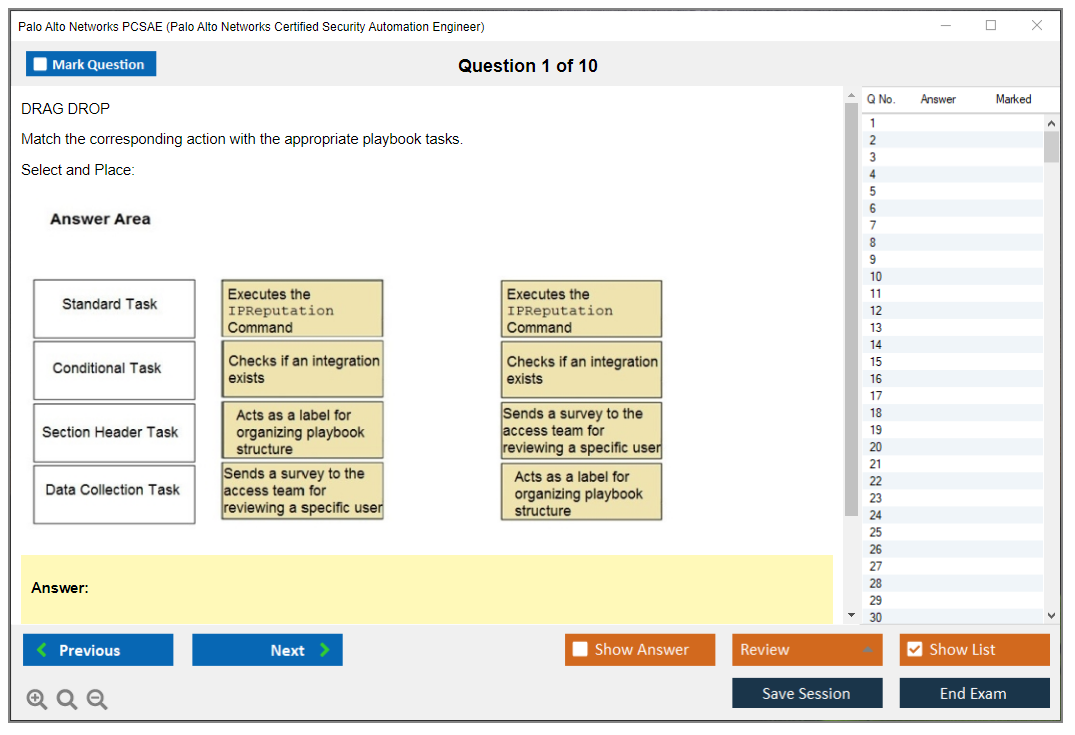Select left 'Checks if an integration exists' tile
The height and width of the screenshot is (735, 1075).
coord(302,369)
